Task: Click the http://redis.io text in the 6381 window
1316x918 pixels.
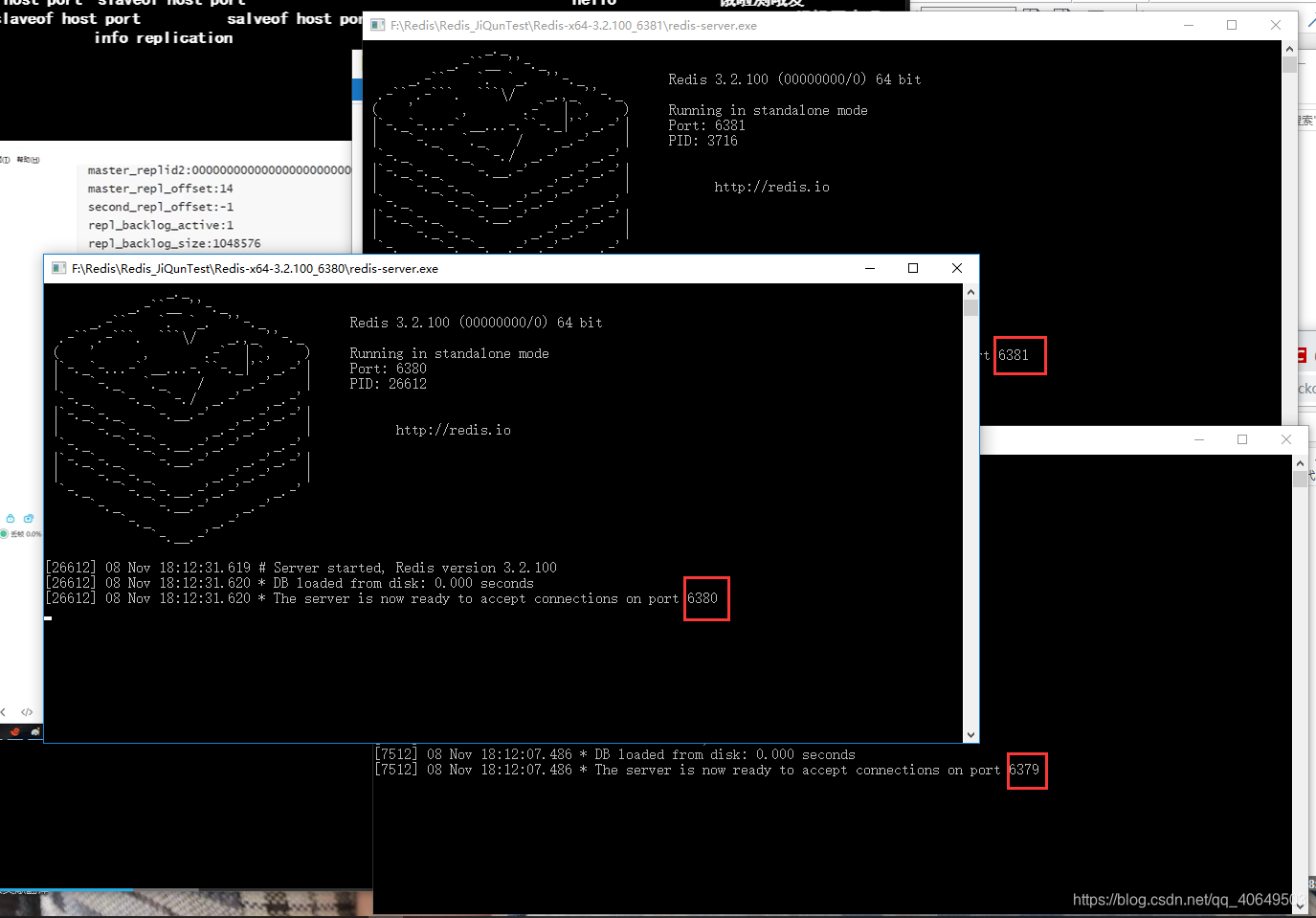Action: point(772,187)
